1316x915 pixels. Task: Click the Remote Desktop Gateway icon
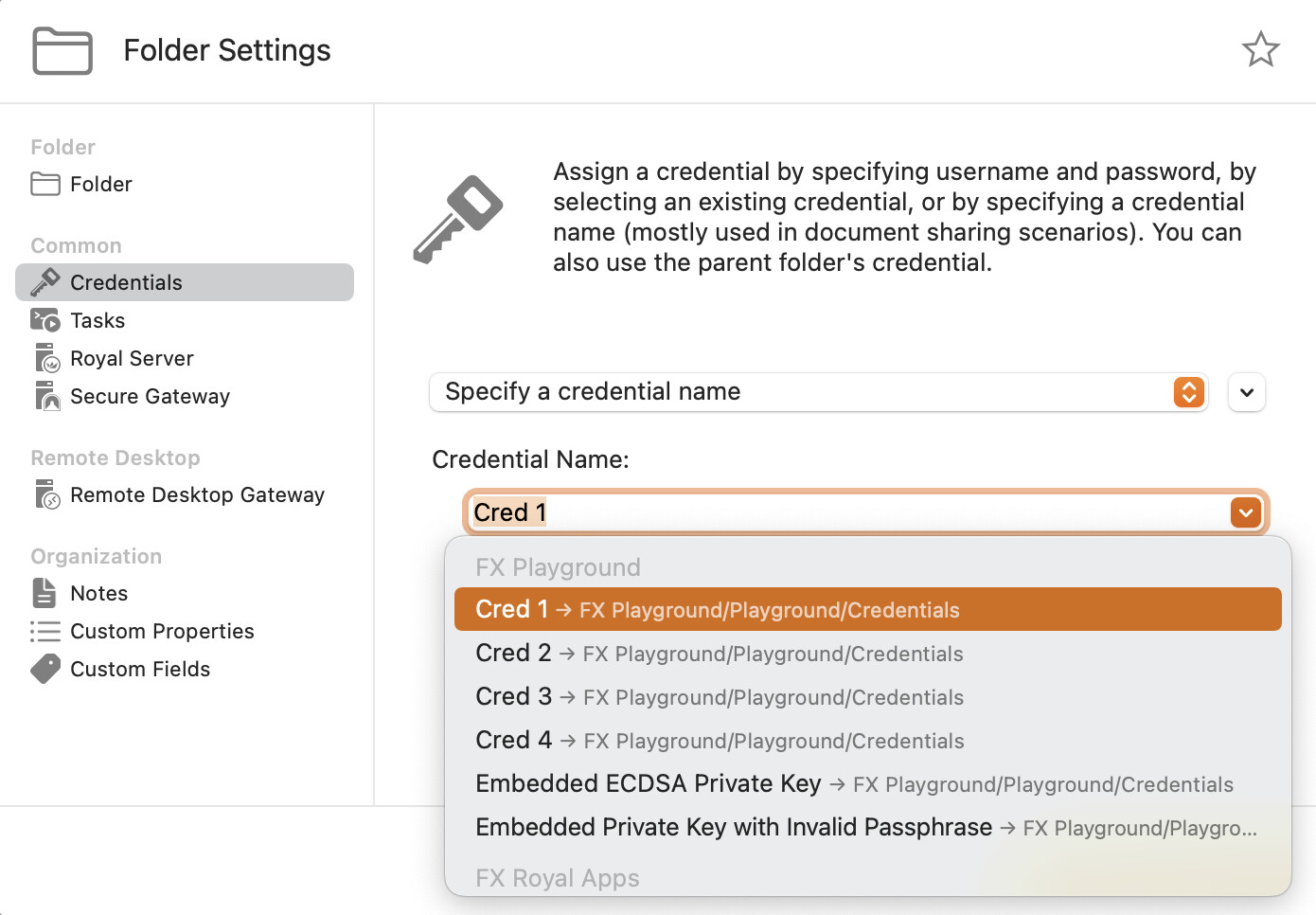click(x=46, y=494)
